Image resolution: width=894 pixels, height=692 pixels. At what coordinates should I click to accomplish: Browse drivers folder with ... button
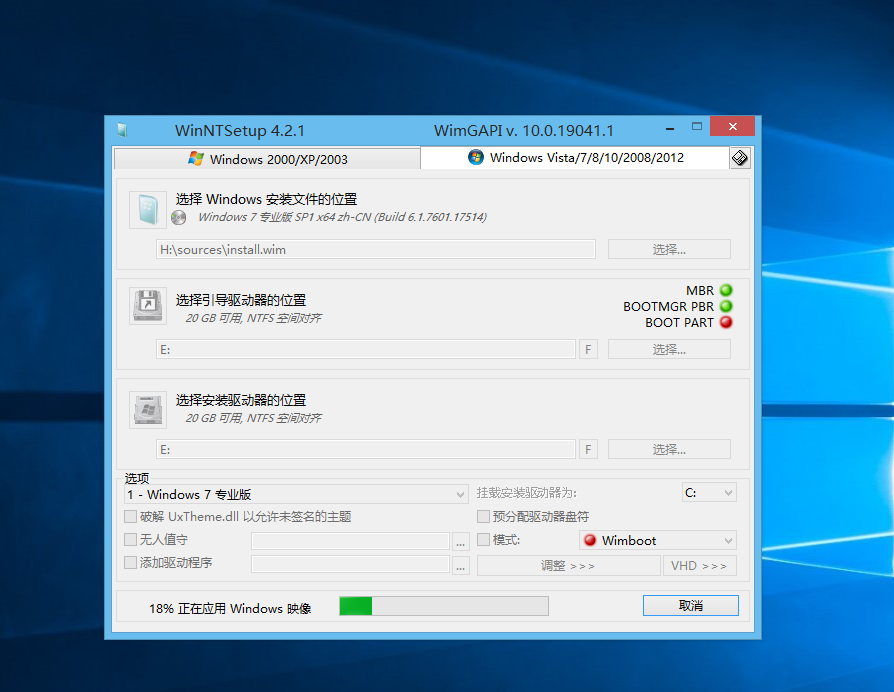pos(461,565)
